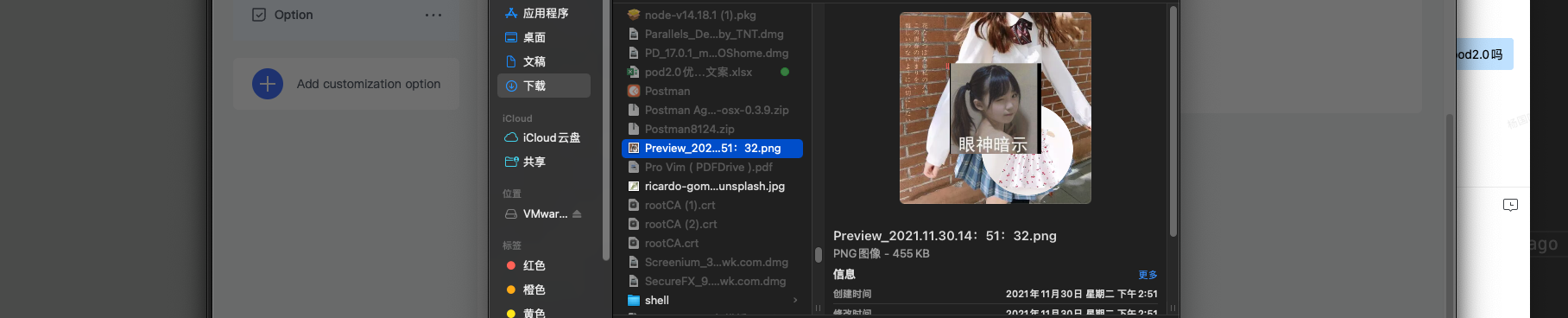Toggle the Option checkbox
The height and width of the screenshot is (318, 1568).
[259, 15]
